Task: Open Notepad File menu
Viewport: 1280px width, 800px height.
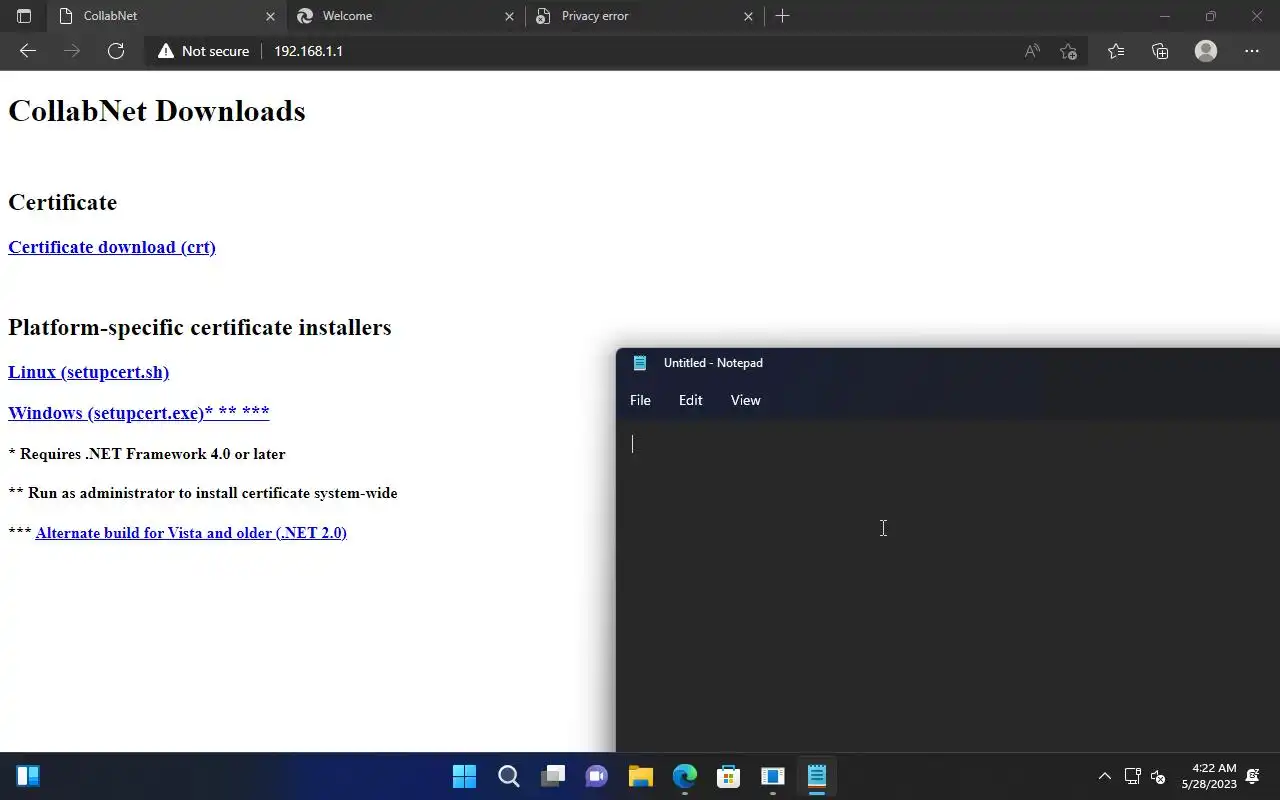Action: click(640, 400)
